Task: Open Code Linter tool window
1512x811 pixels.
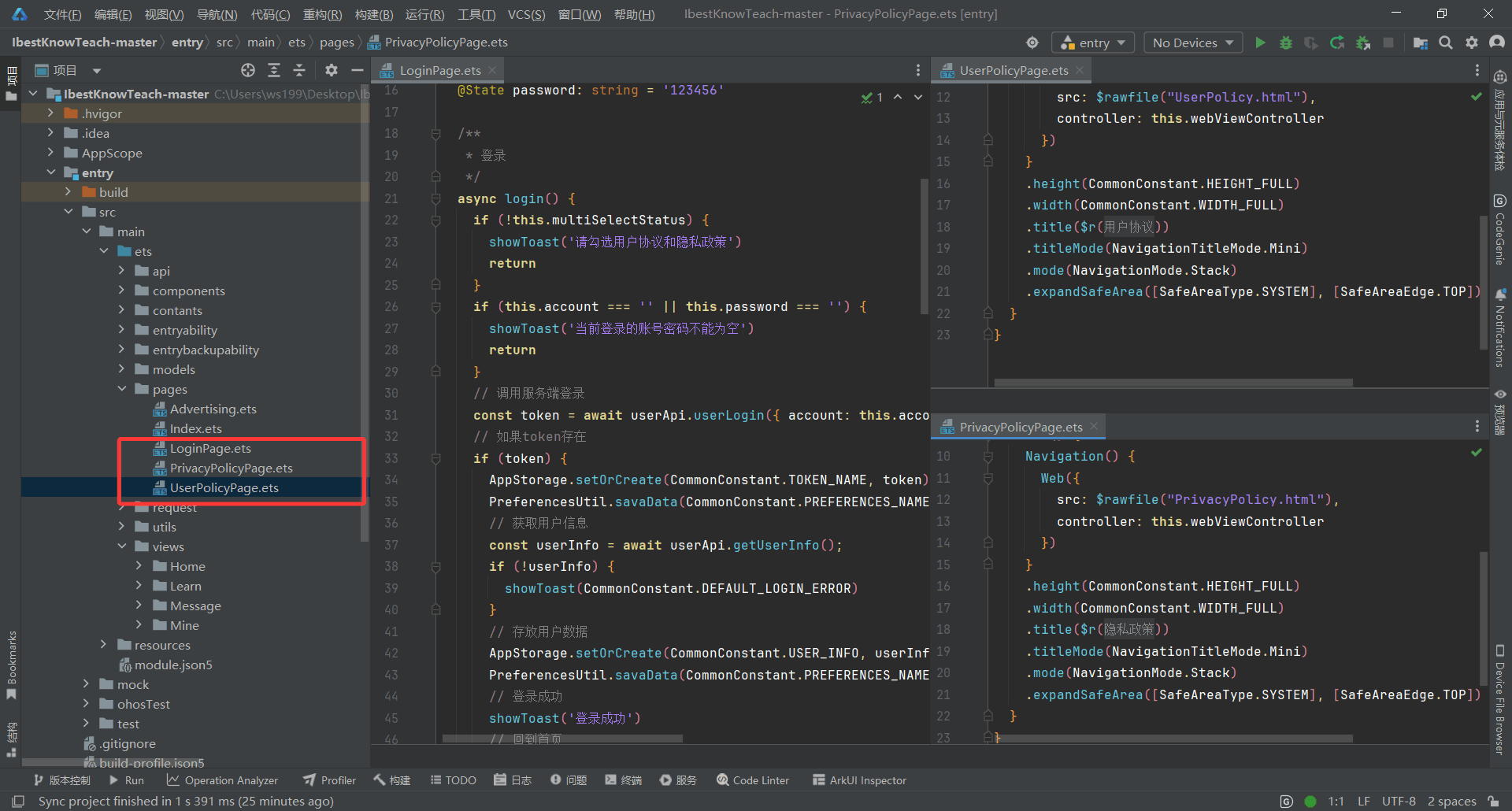Action: 753,780
